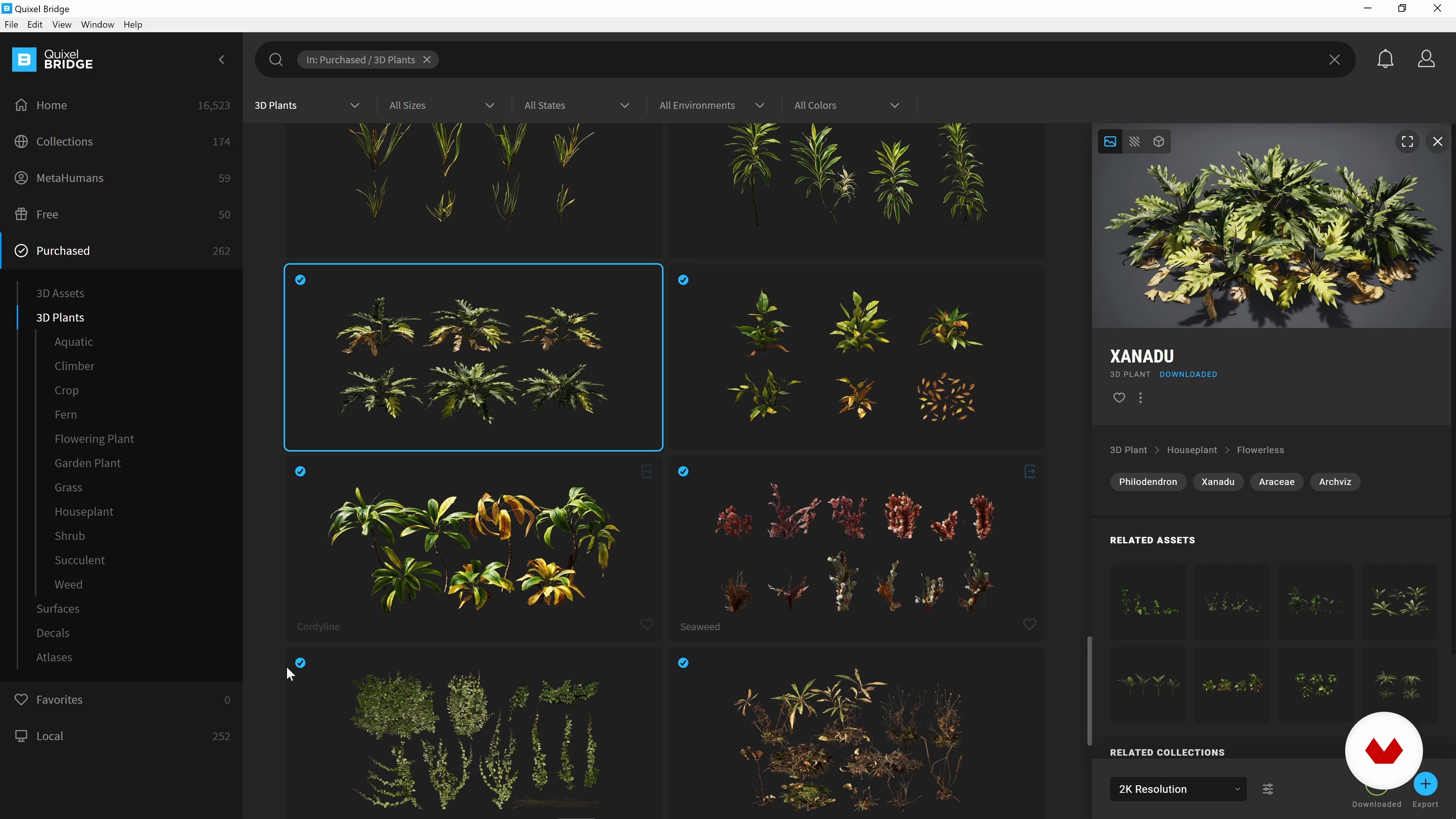This screenshot has height=819, width=1456.
Task: Open Xanadu more options menu
Action: tap(1141, 398)
